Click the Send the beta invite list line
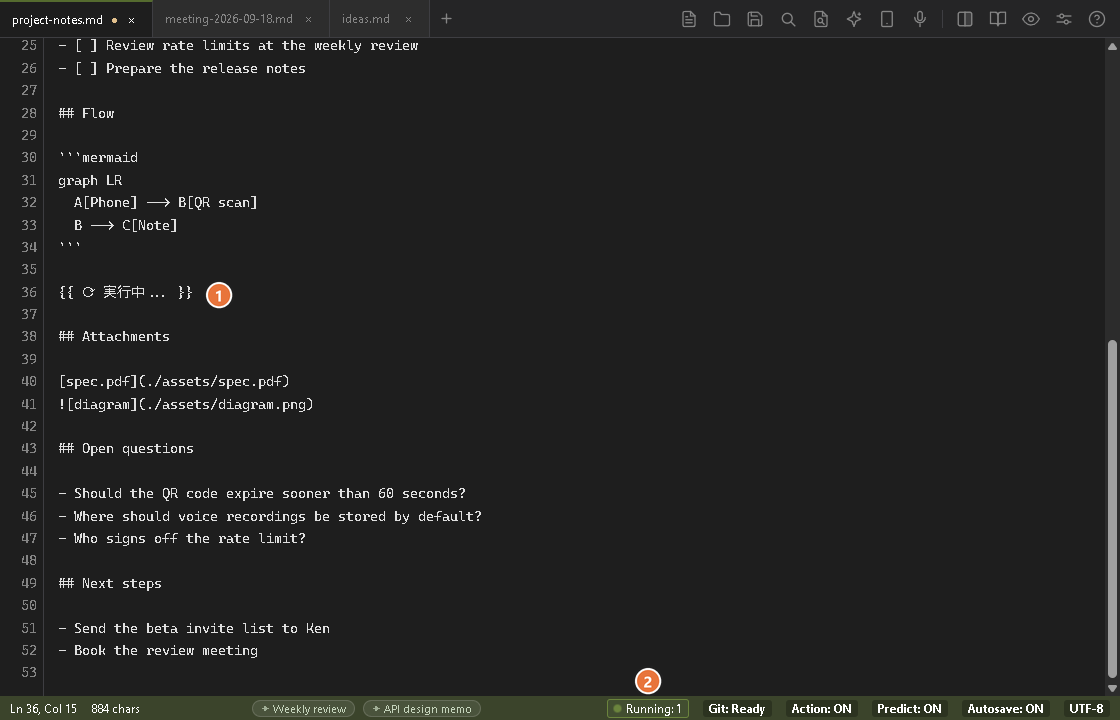This screenshot has width=1120, height=720. pyautogui.click(x=194, y=628)
